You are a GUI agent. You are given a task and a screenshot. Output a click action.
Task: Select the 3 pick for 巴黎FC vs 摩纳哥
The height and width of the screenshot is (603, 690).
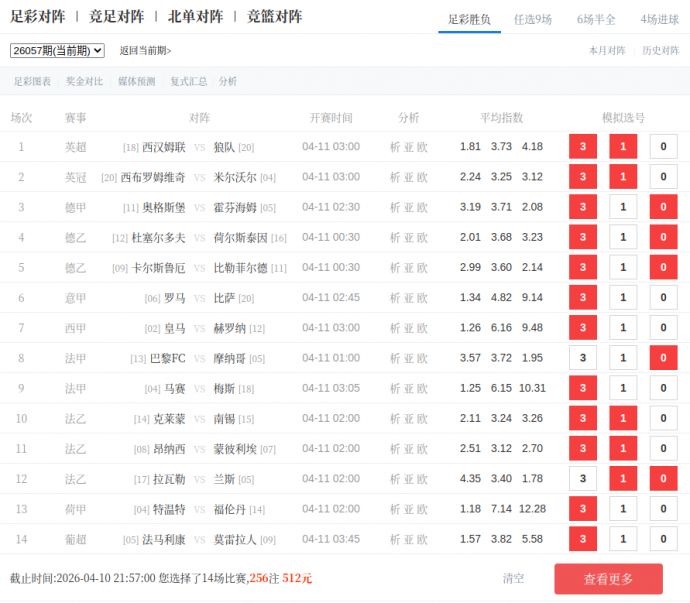coord(582,358)
